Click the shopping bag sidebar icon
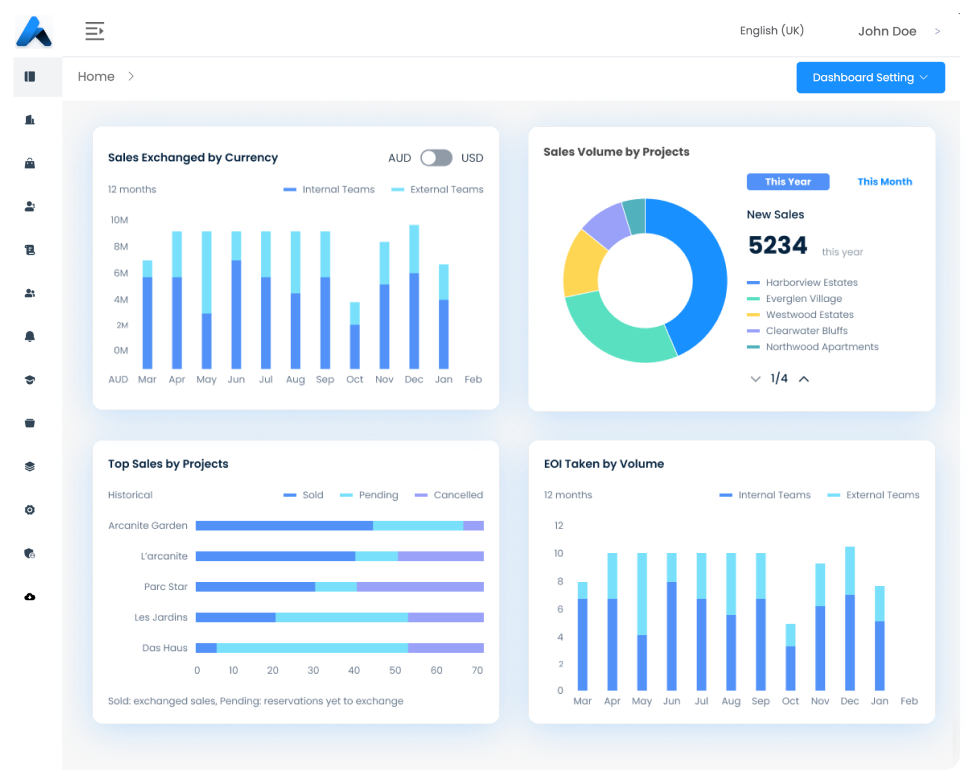Image resolution: width=976 pixels, height=770 pixels. (30, 163)
